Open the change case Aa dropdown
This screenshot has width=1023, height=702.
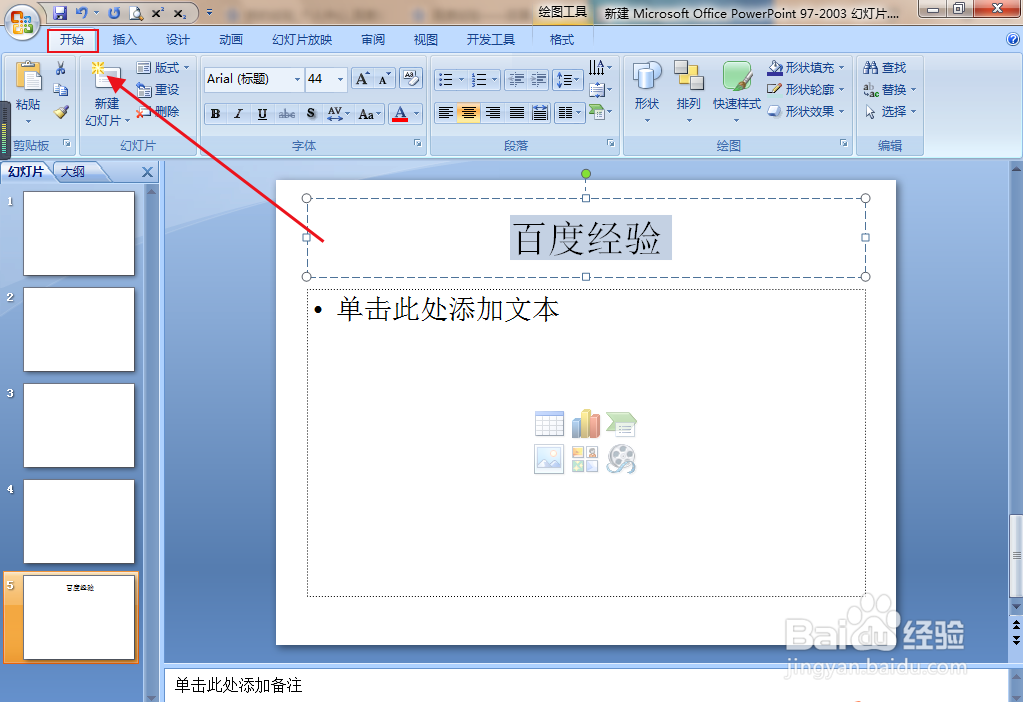[369, 114]
